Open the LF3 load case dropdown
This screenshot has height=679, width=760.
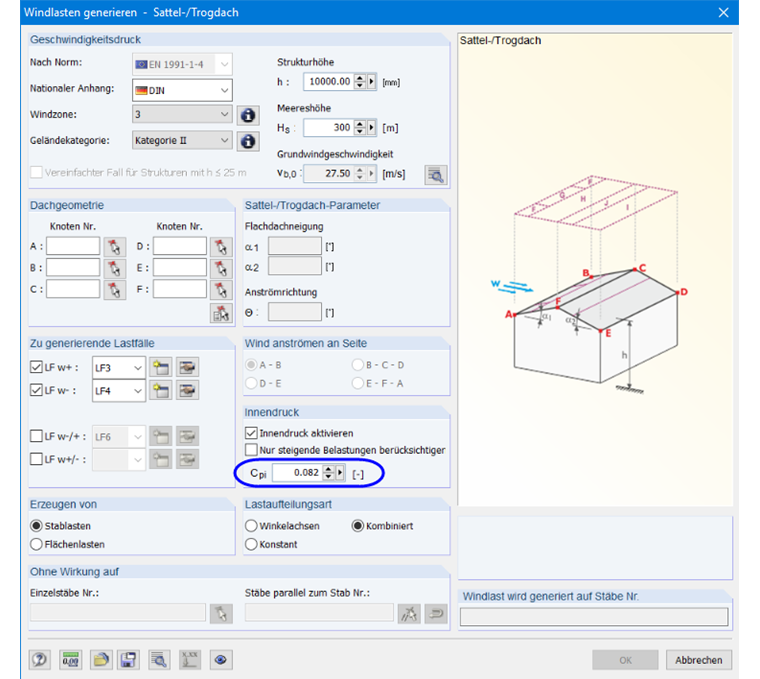point(119,368)
